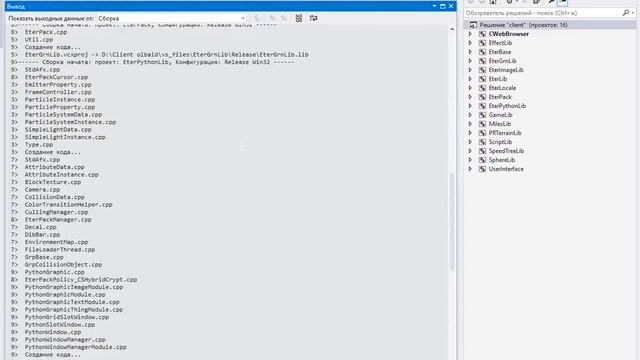The image size is (640, 360).
Task: Click the MilesLib project icon
Action: 482,124
